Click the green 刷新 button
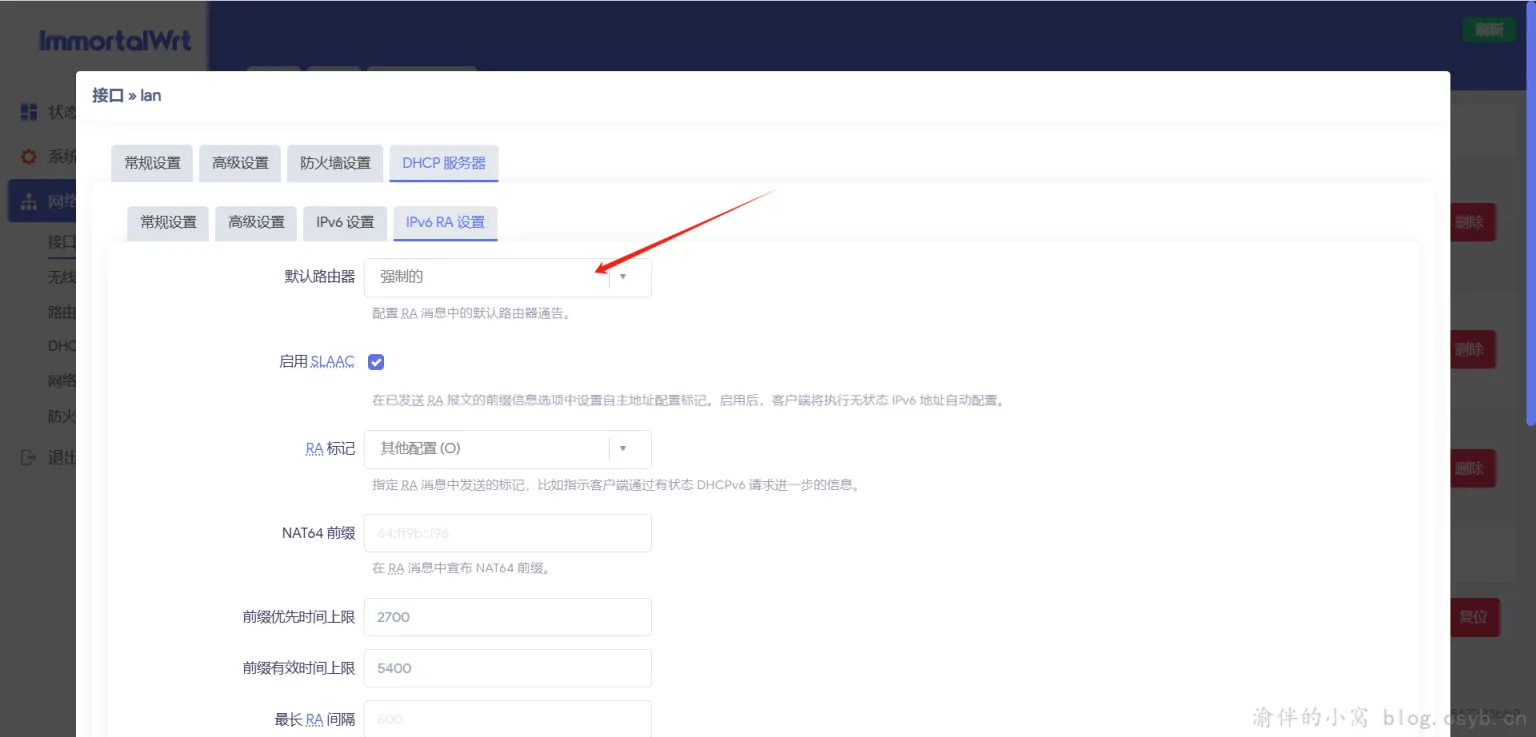The height and width of the screenshot is (737, 1536). 1489,30
